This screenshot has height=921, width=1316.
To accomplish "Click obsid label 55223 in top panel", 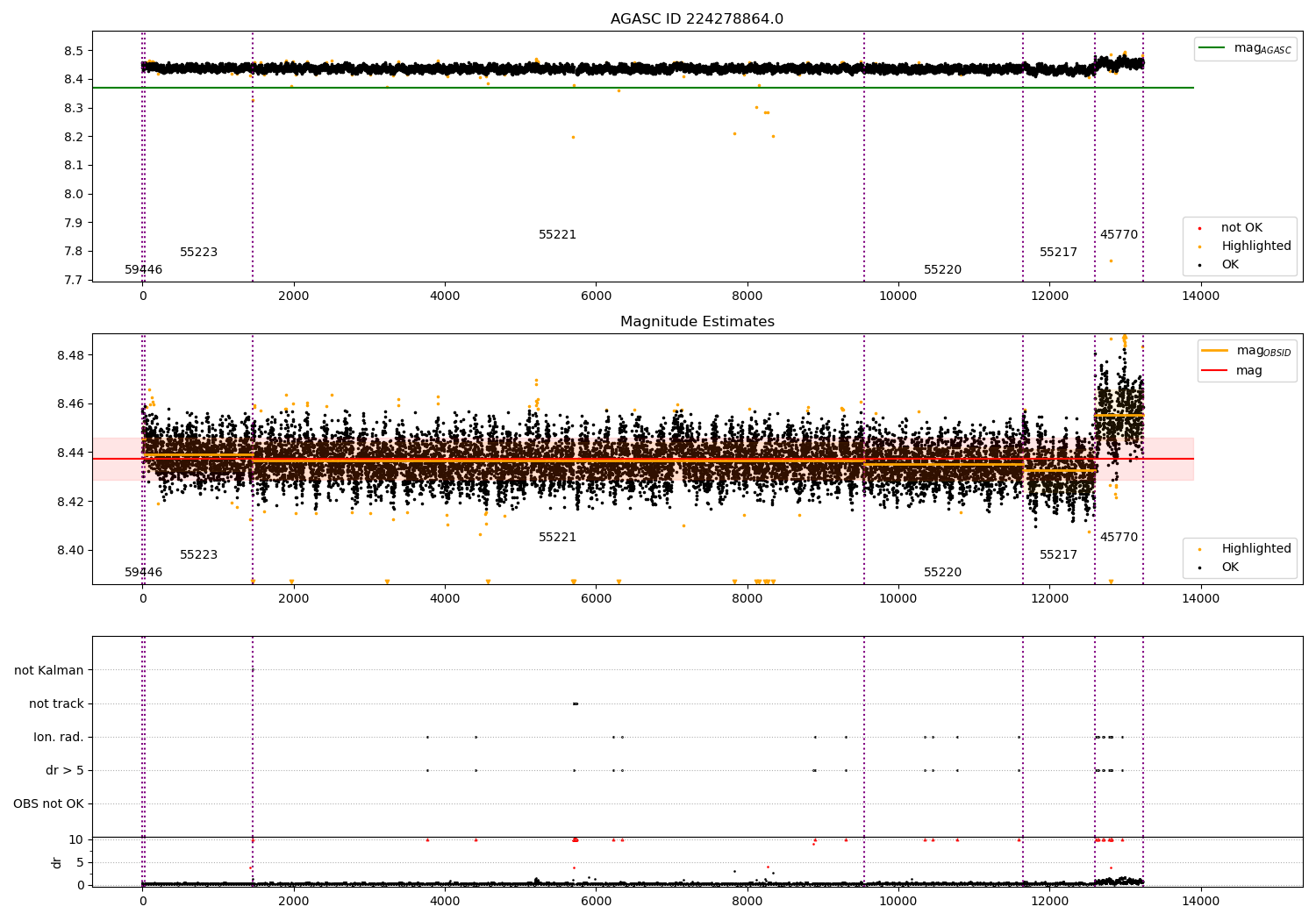I will click(x=198, y=253).
